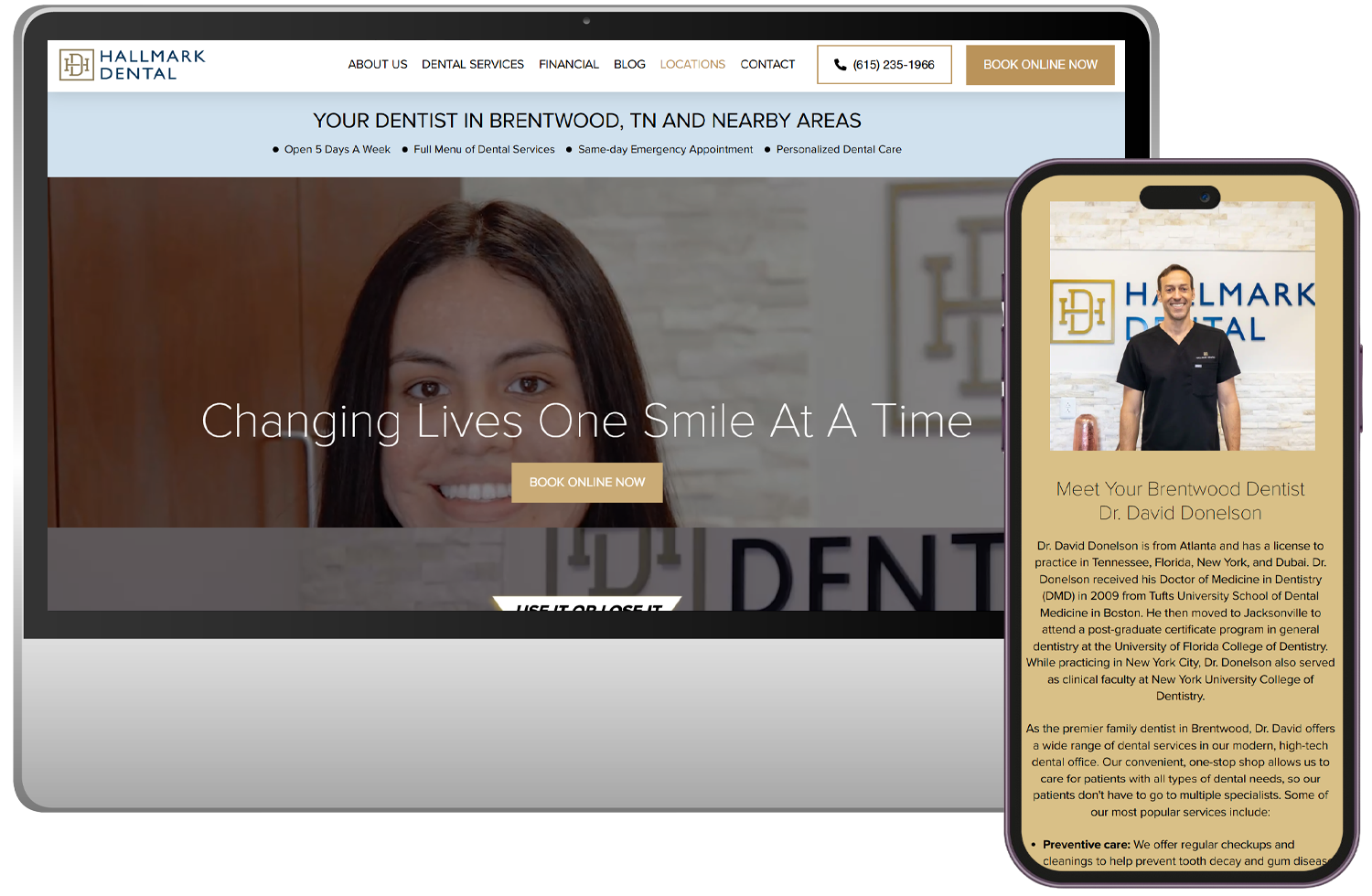Click the Hallmark Dental wordmark text

152,65
